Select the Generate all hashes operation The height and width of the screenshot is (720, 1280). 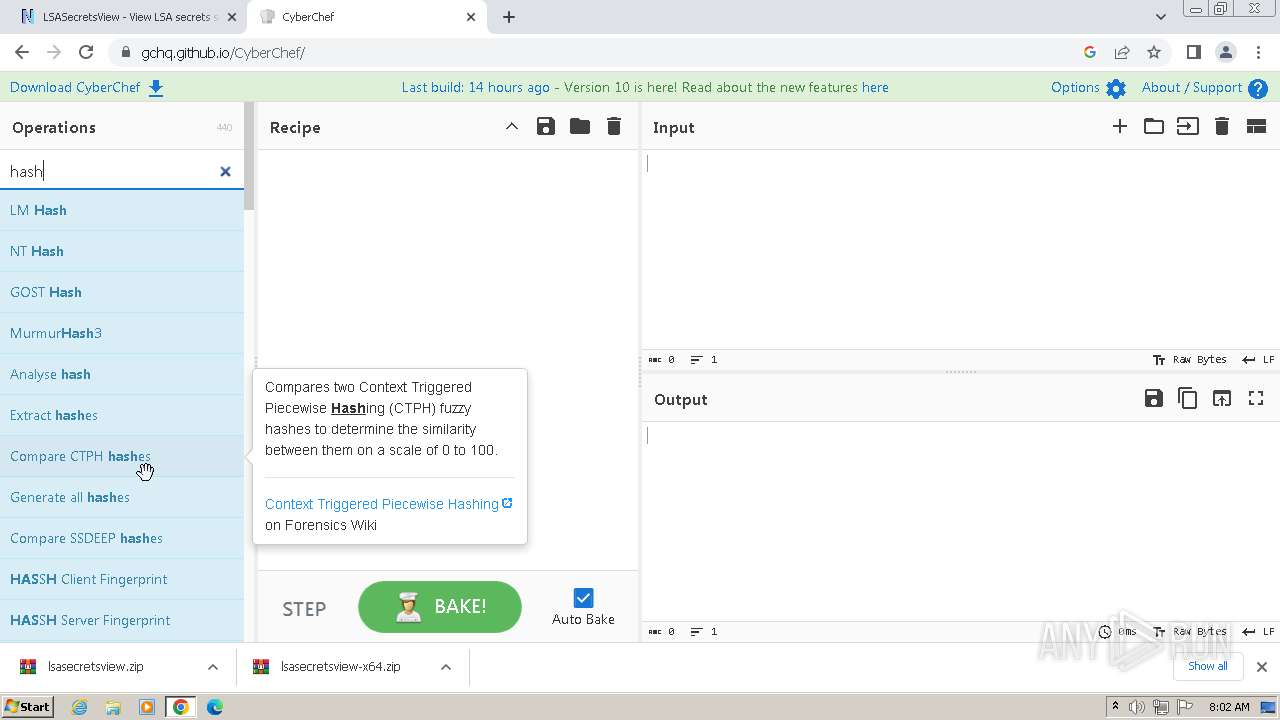(x=122, y=497)
